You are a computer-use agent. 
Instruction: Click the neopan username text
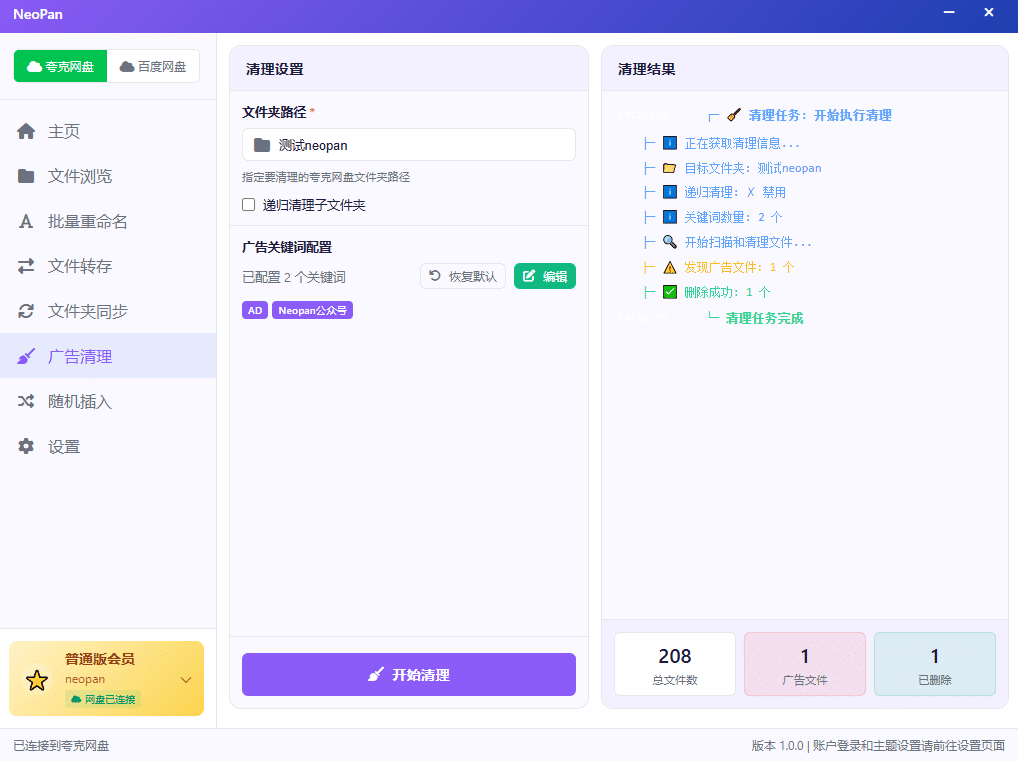85,679
